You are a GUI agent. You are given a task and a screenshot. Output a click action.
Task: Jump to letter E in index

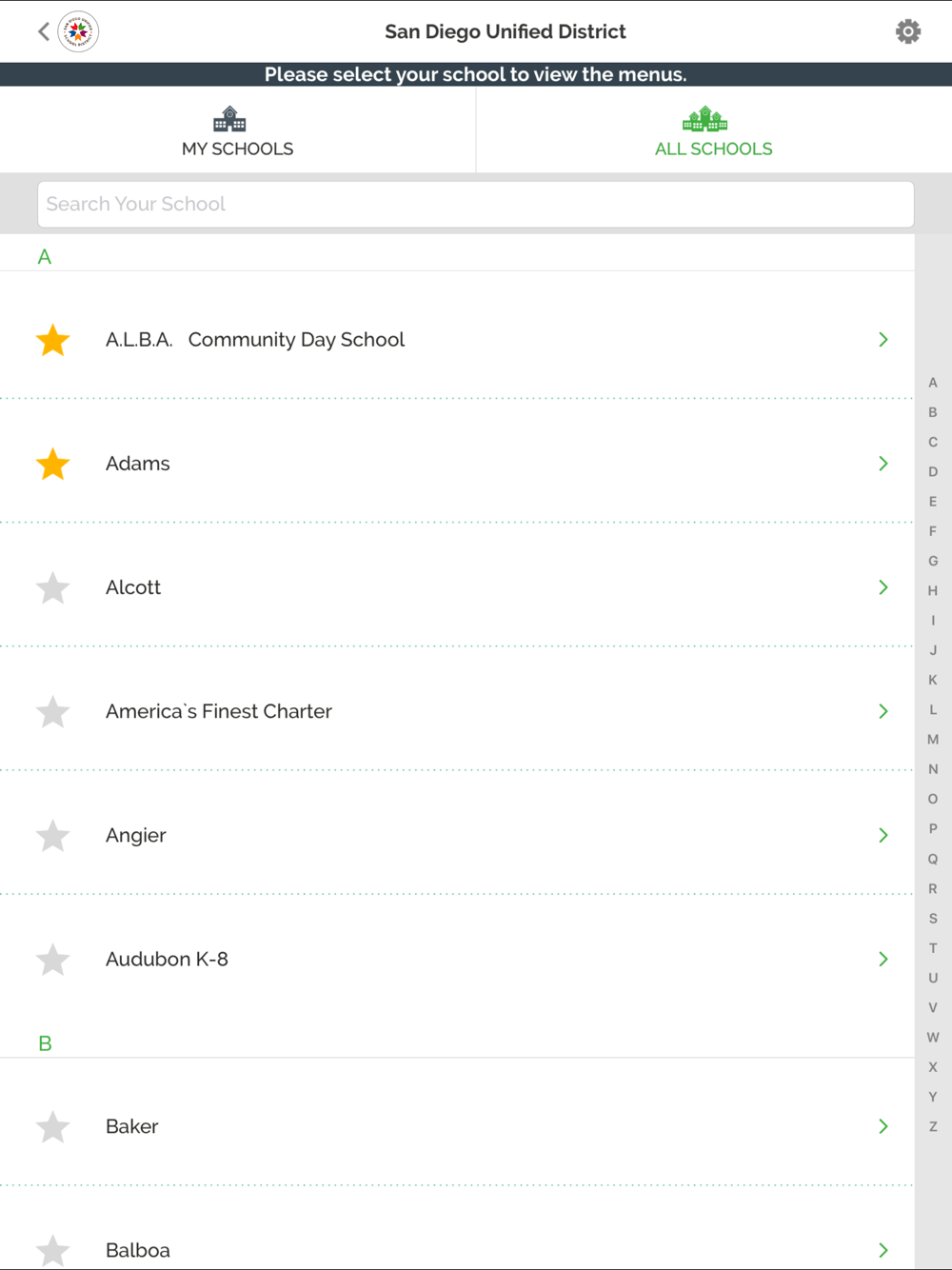933,502
